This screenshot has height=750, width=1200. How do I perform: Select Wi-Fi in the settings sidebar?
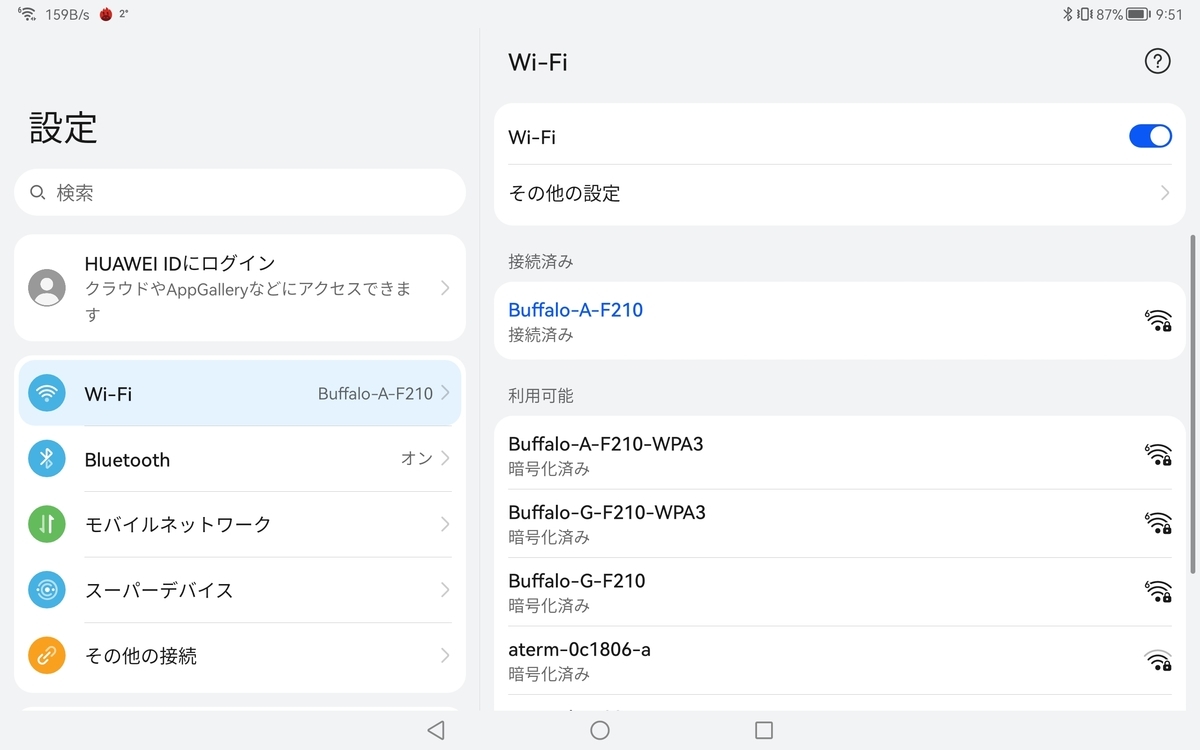pos(240,393)
